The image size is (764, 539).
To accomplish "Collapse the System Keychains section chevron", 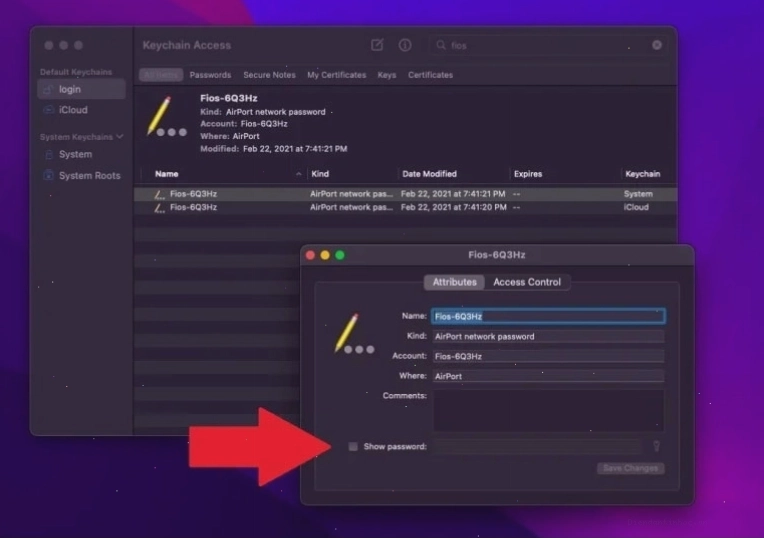I will click(x=120, y=136).
